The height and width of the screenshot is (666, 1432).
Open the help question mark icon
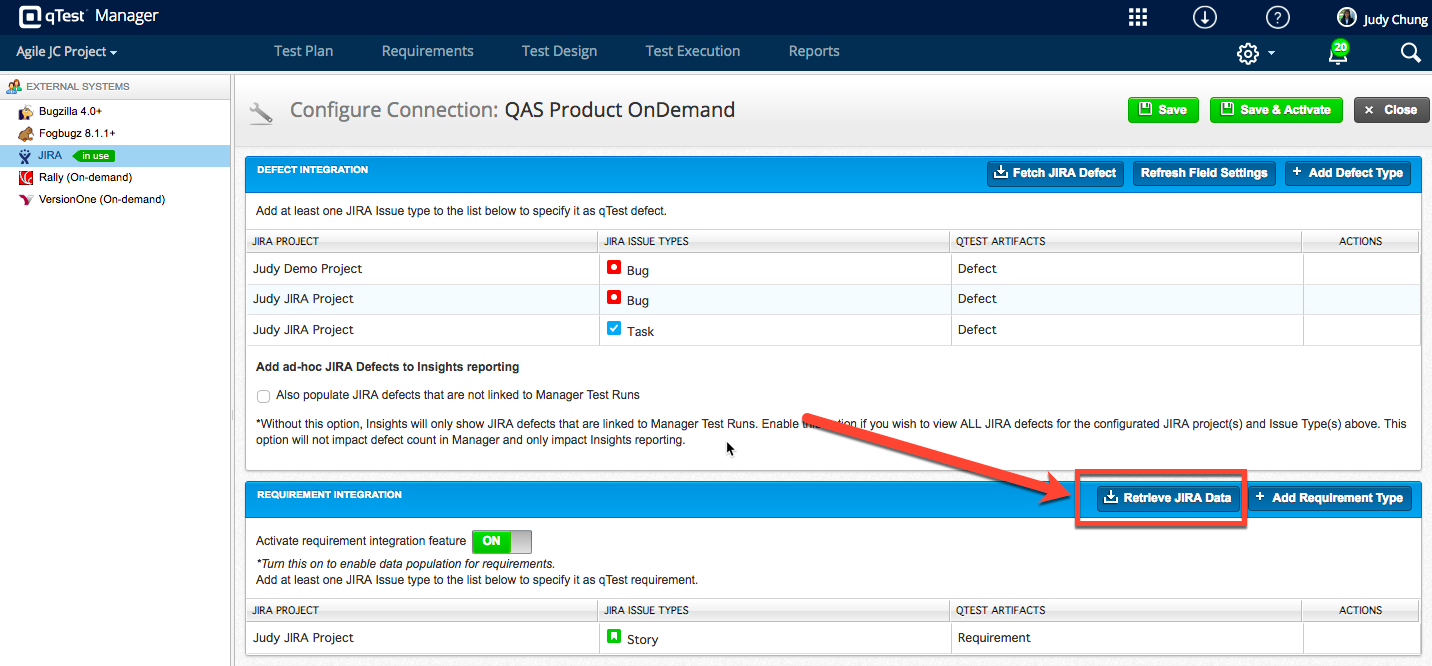1277,17
